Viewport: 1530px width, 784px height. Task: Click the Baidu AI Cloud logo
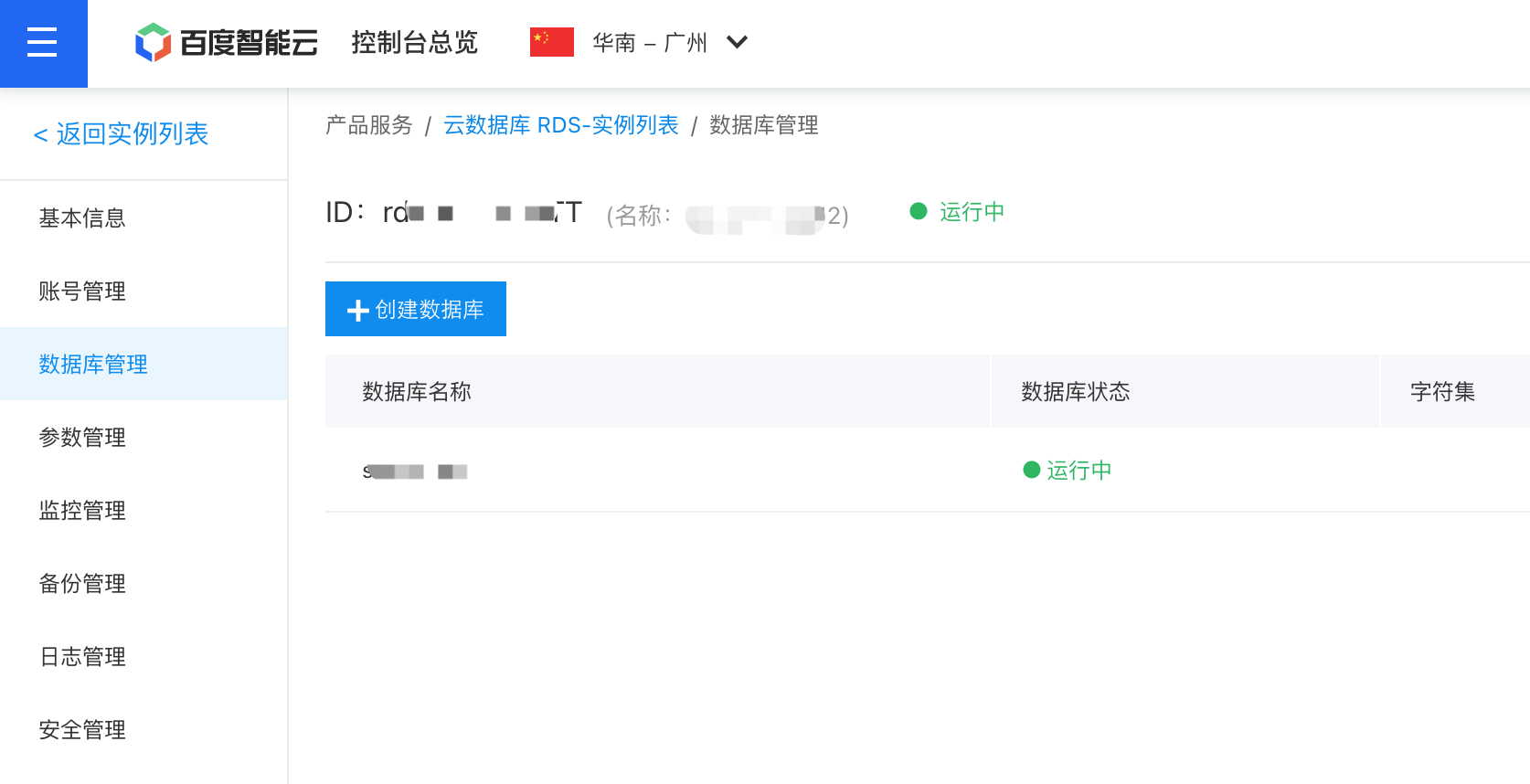(x=226, y=43)
